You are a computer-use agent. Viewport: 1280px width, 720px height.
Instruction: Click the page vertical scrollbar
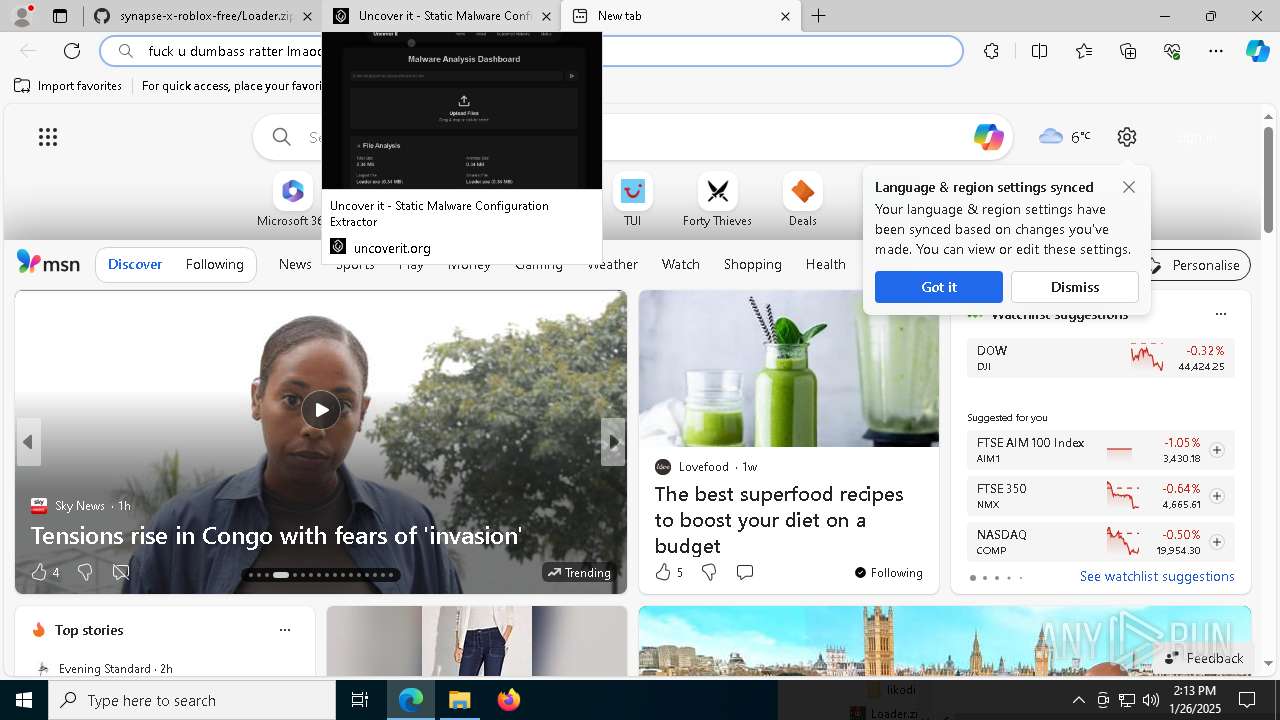pyautogui.click(x=1269, y=180)
